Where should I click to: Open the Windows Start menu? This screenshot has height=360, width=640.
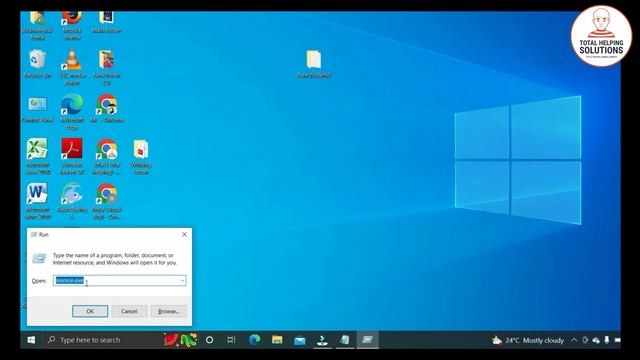pos(31,340)
